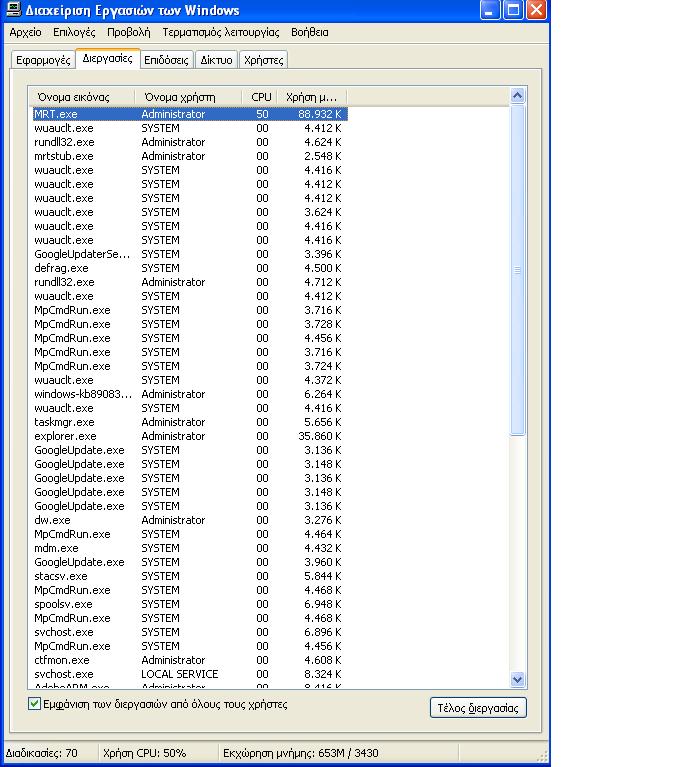This screenshot has width=674, height=767.
Task: Open the Προβολή menu
Action: 129,32
